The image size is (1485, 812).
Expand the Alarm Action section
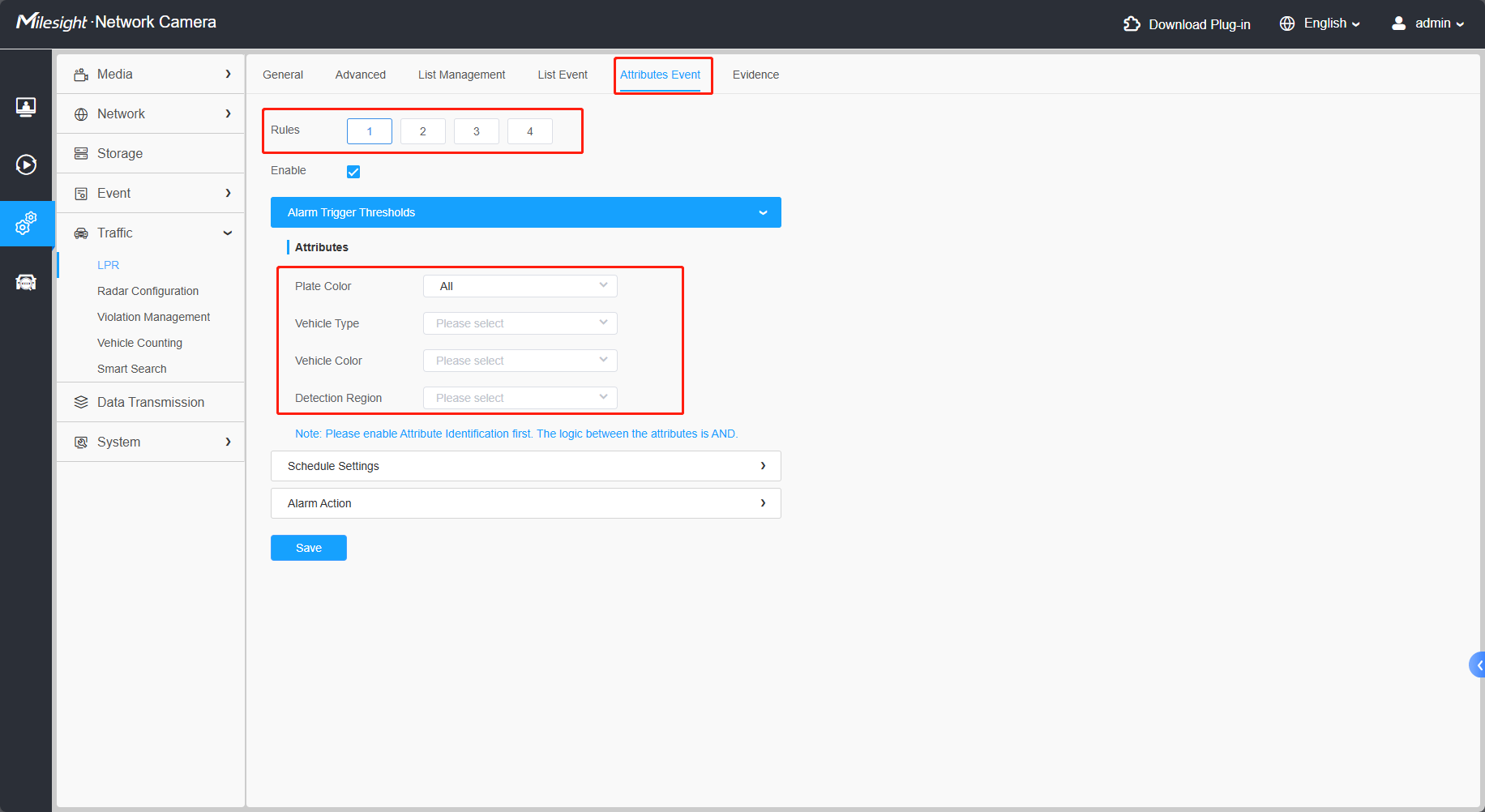[526, 503]
